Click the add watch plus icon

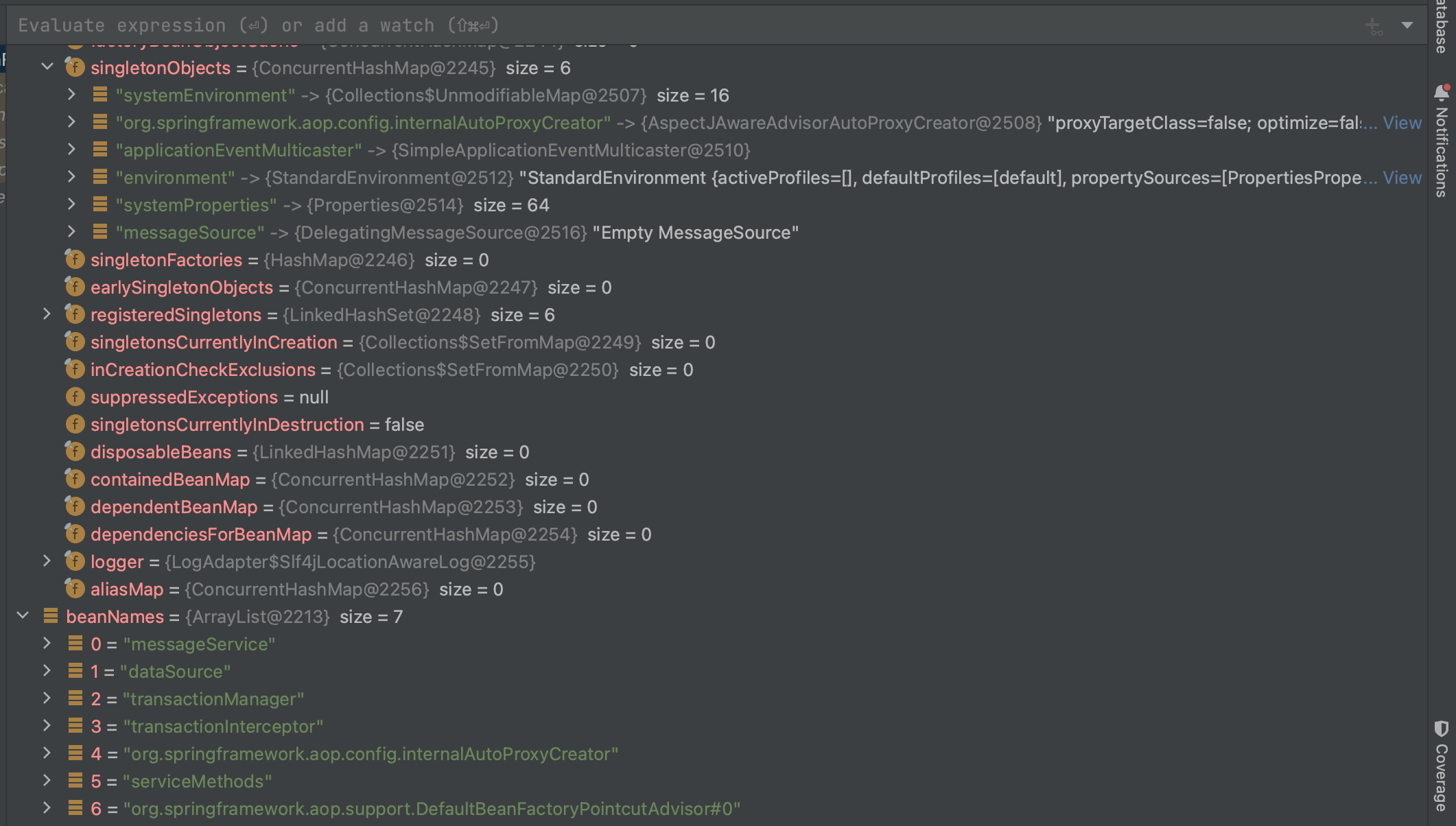click(x=1373, y=26)
